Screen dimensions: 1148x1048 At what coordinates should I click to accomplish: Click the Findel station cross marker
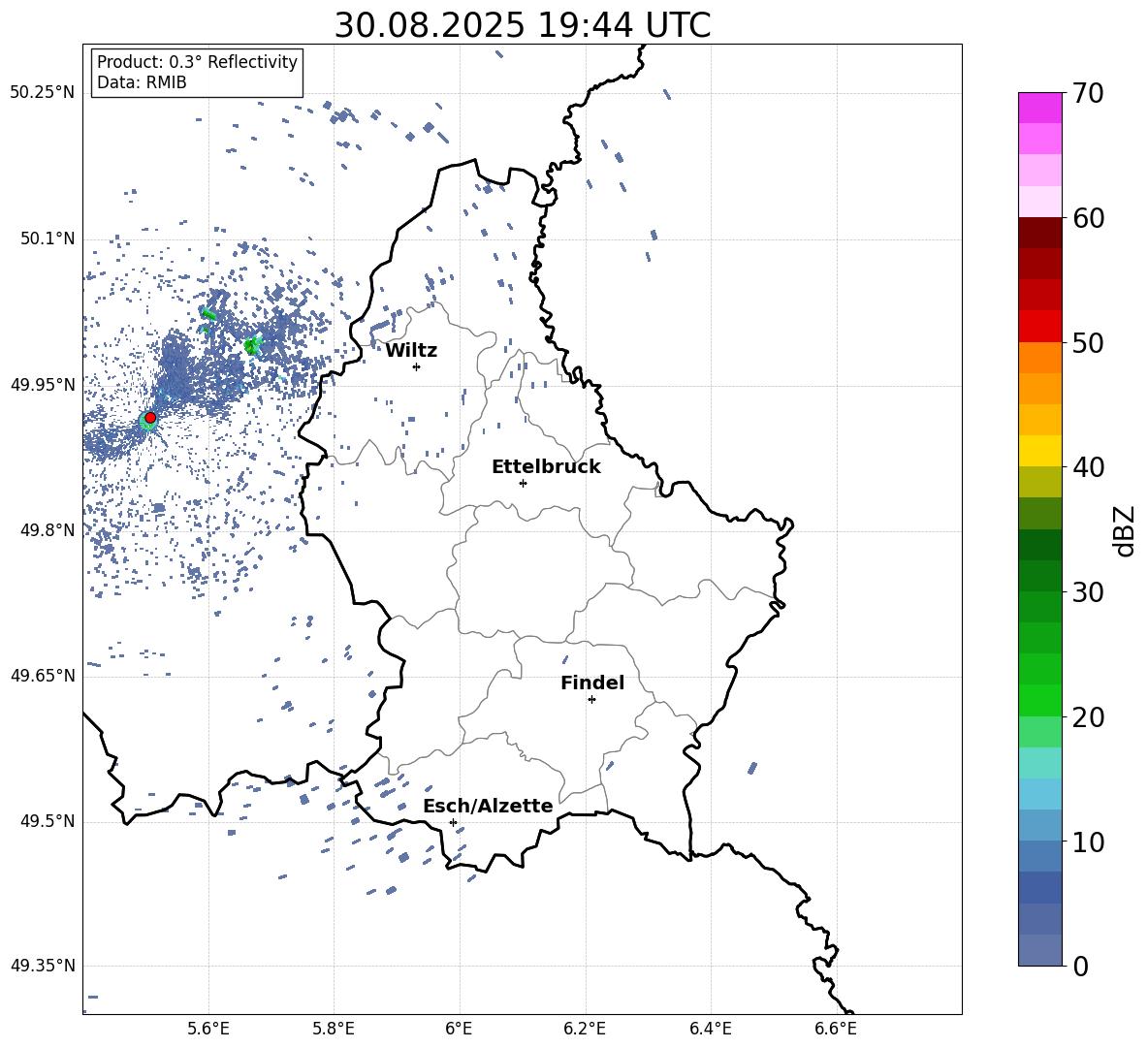591,699
